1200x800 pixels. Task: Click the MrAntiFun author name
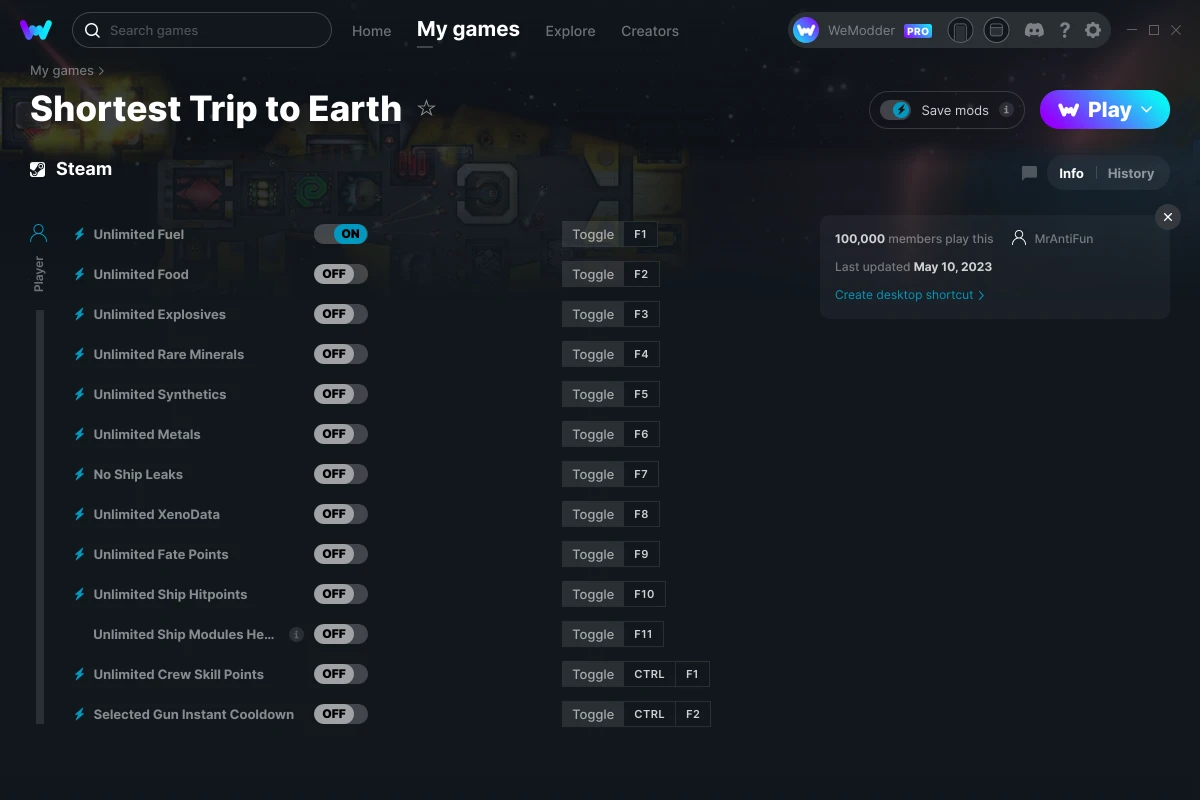coord(1064,239)
